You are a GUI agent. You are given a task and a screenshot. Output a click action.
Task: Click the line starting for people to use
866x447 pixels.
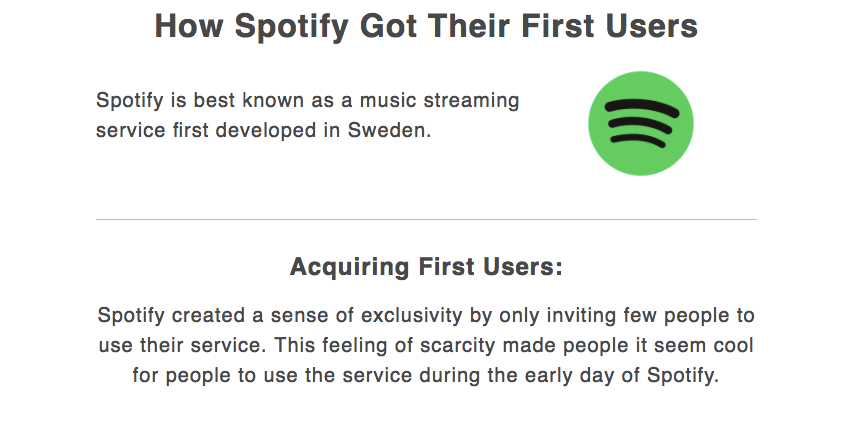point(426,375)
